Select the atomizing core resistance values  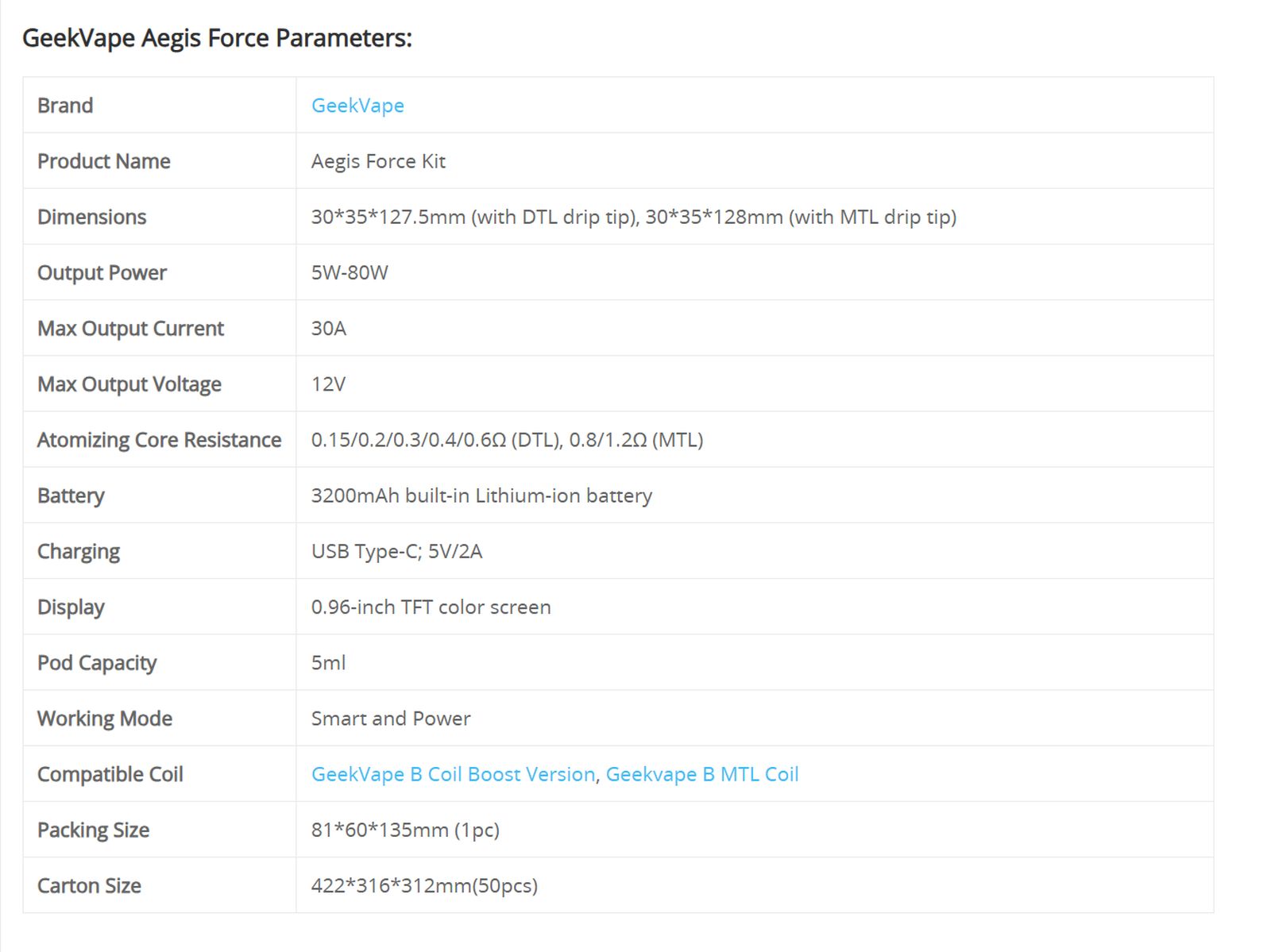(x=507, y=440)
